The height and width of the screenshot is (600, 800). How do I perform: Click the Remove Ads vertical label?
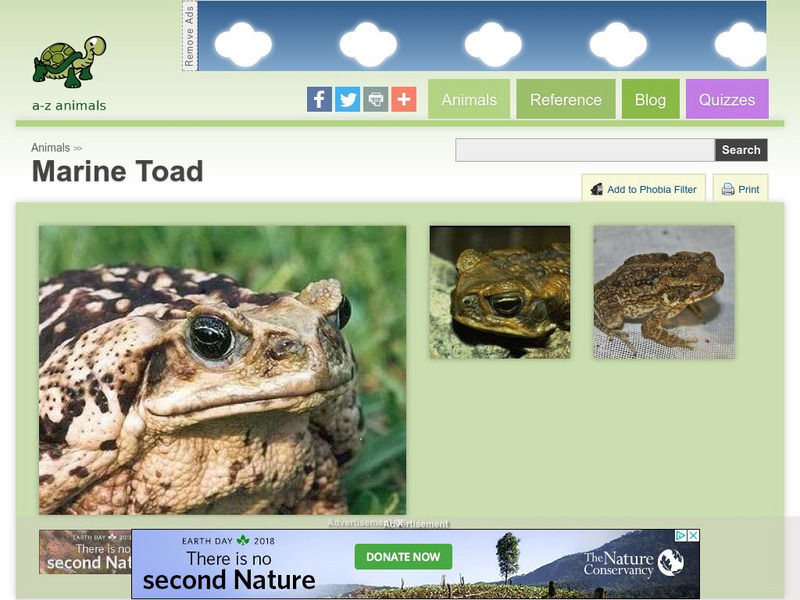coord(189,36)
